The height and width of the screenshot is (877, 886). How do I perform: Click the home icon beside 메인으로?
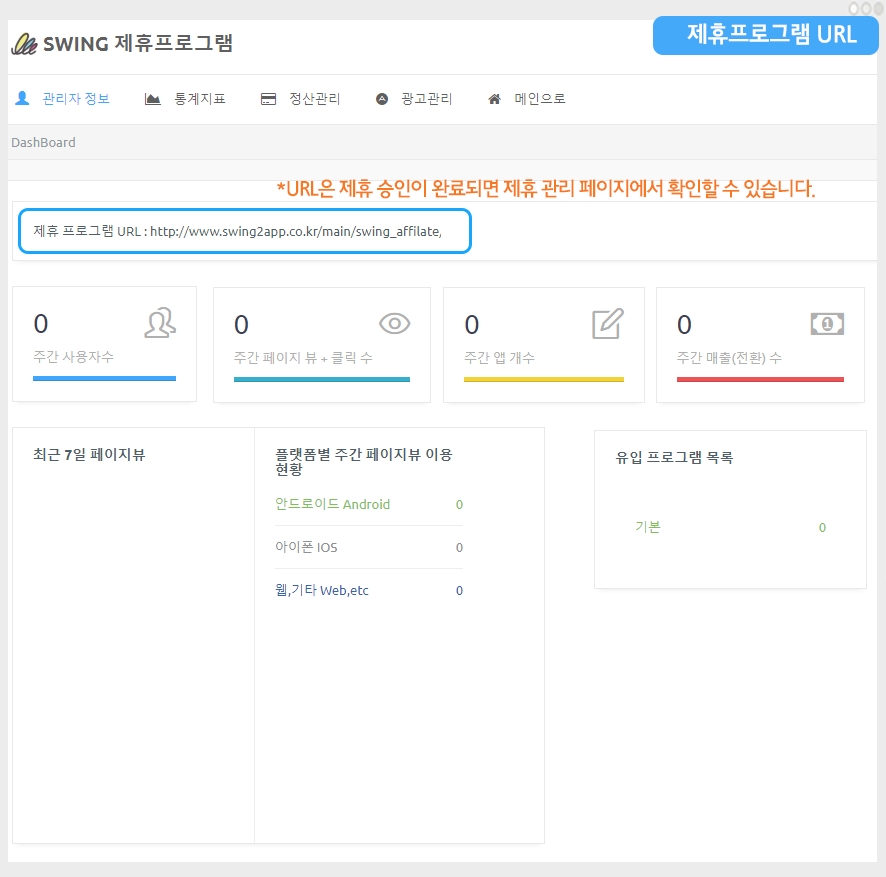tap(494, 99)
